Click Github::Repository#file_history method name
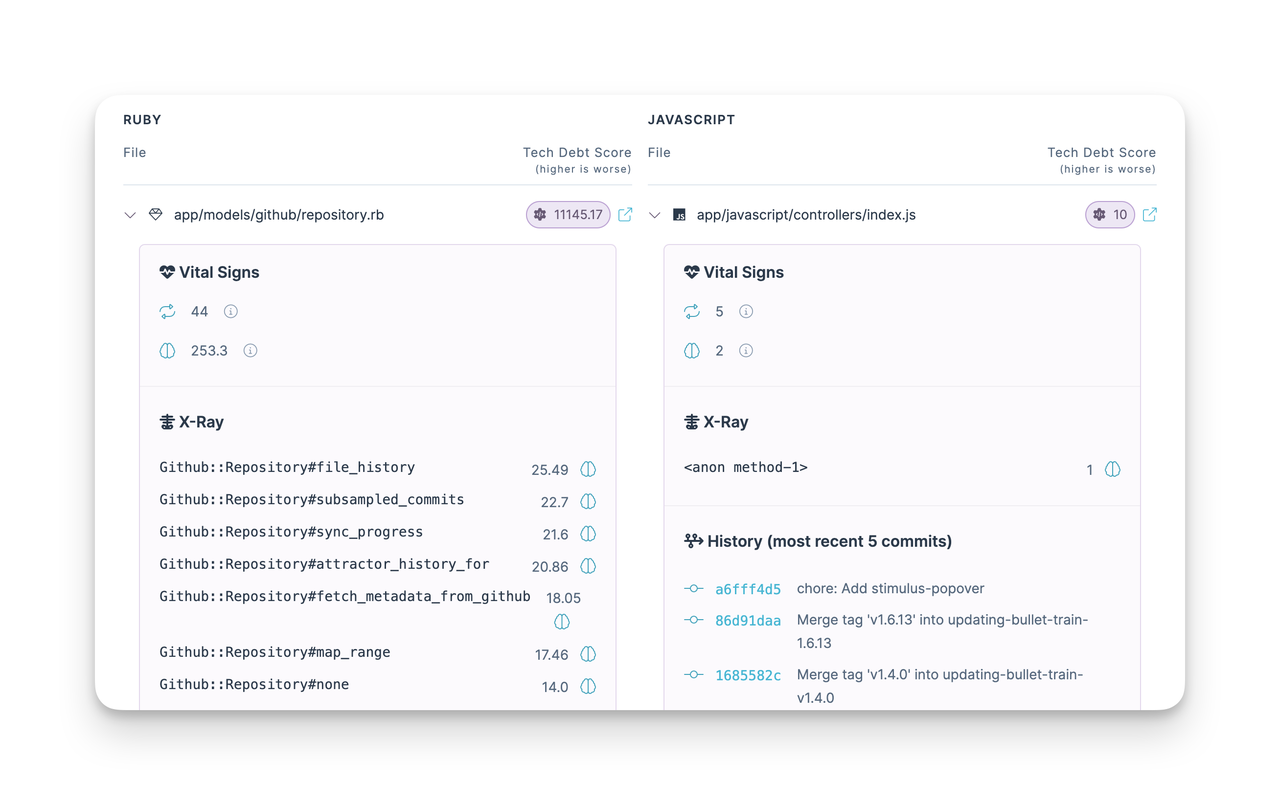This screenshot has height=805, width=1280. click(x=287, y=467)
